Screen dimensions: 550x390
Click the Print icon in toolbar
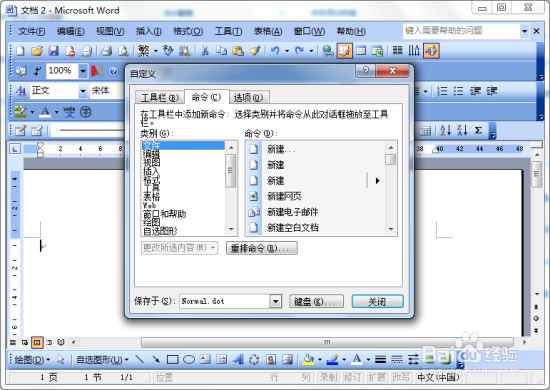[x=107, y=51]
